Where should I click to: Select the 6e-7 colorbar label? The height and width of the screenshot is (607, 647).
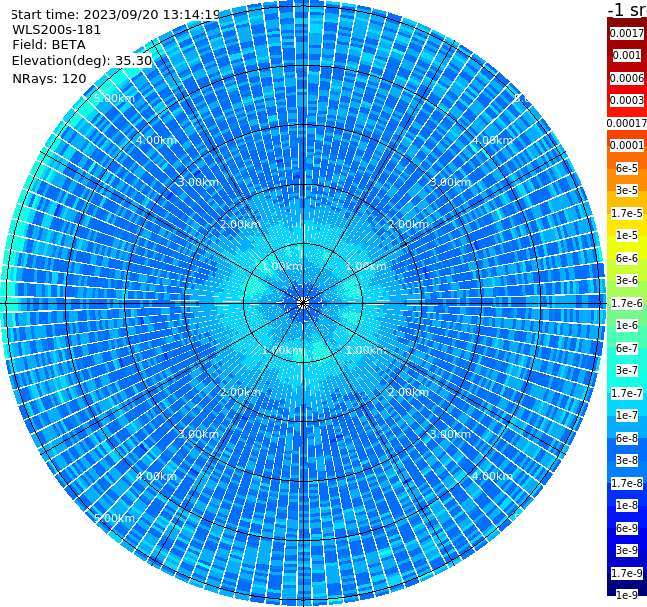click(627, 348)
